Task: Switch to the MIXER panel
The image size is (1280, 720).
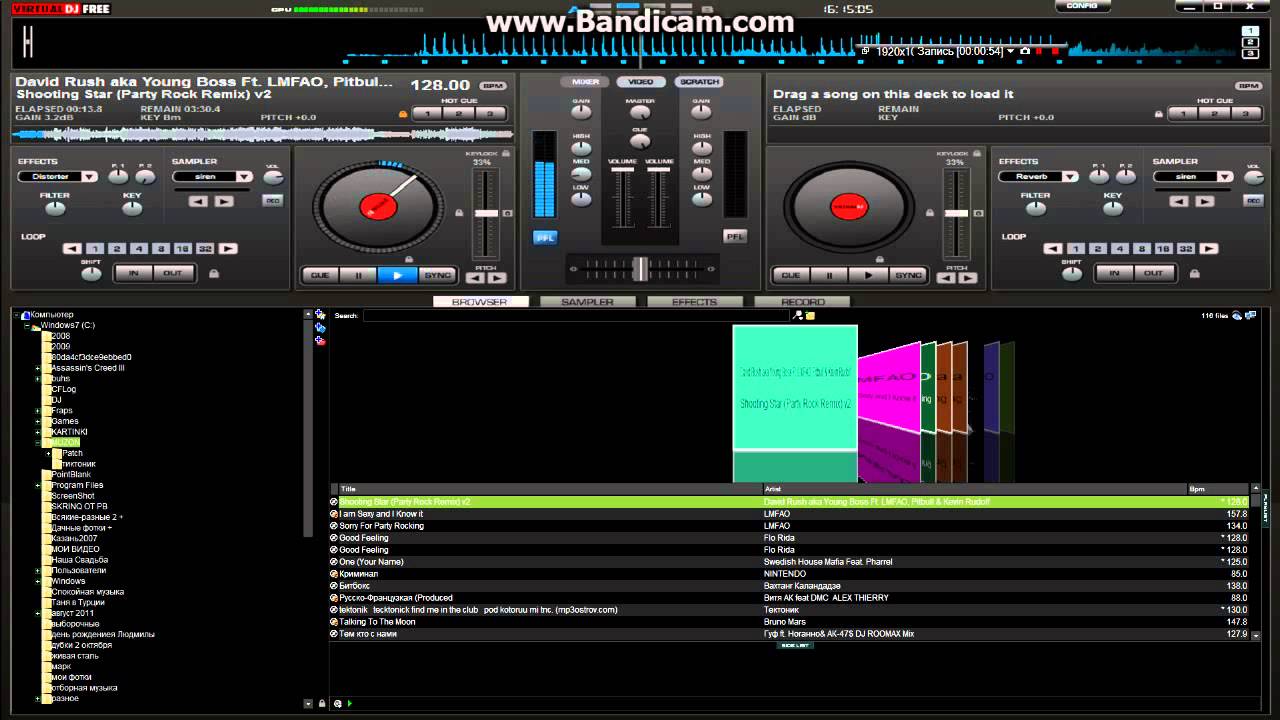Action: (585, 82)
